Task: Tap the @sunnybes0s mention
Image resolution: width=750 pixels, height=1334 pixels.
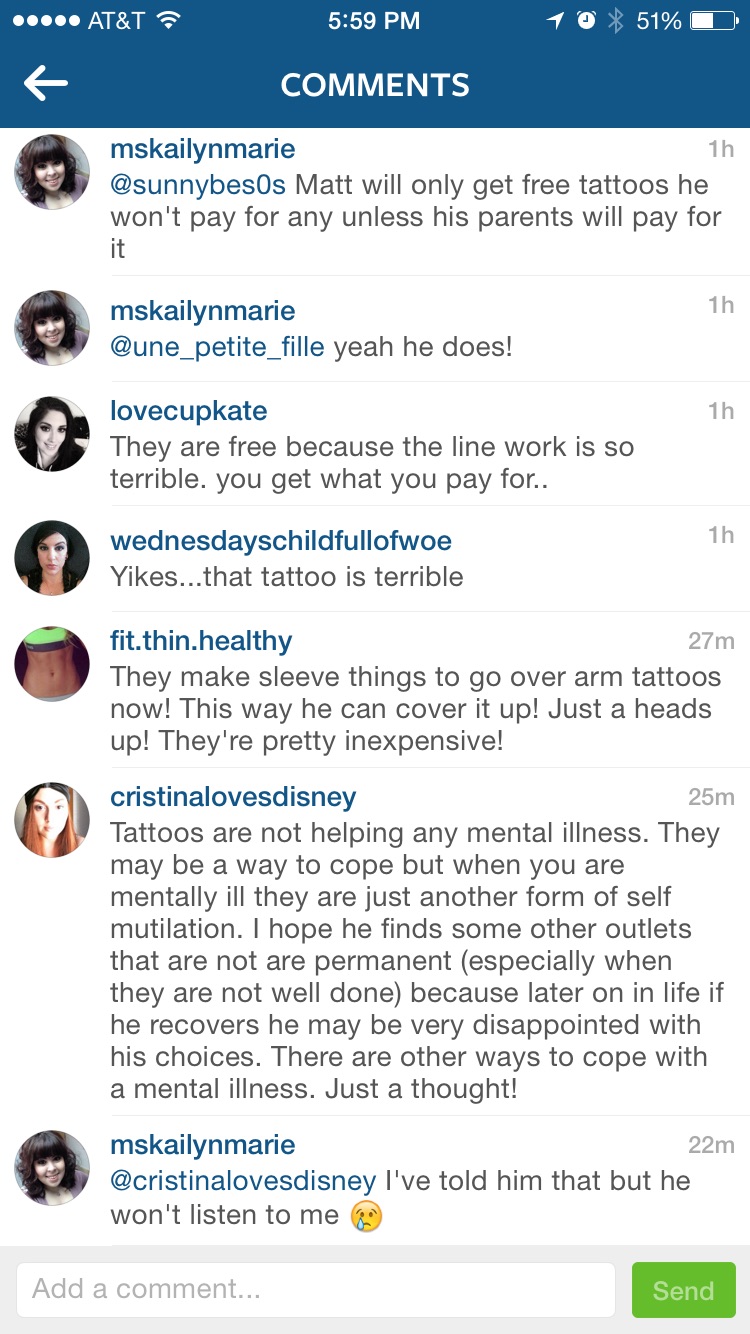Action: (198, 185)
